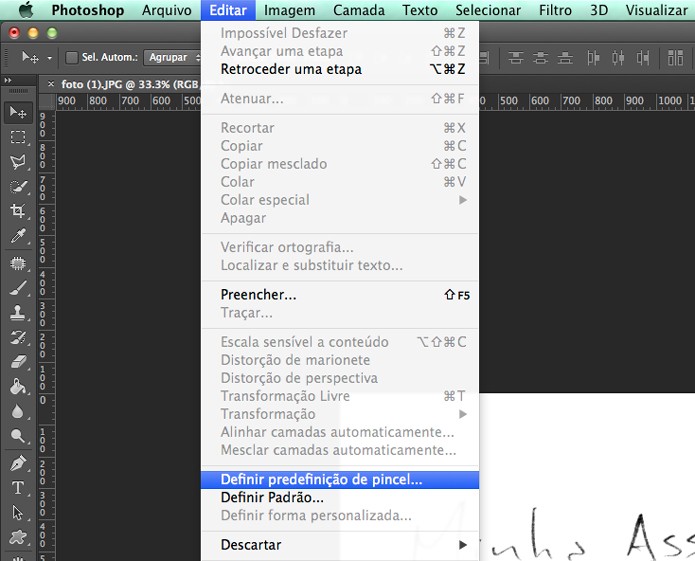Click Distribute right edges icon

coord(643,58)
